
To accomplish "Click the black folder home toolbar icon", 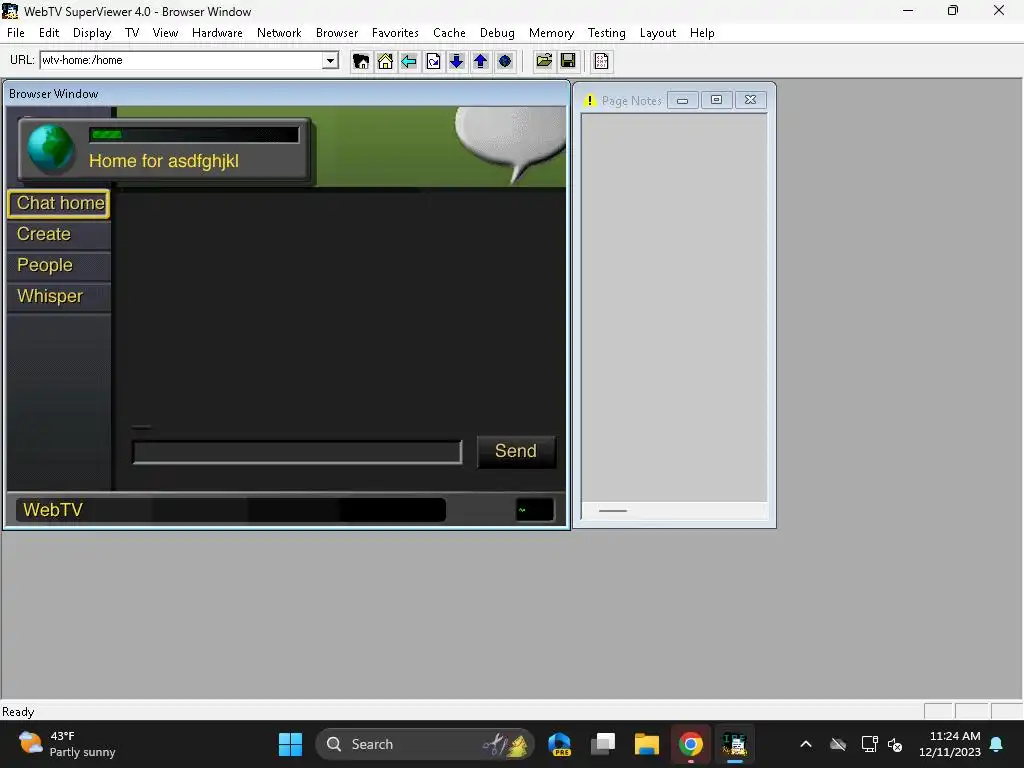I will point(361,61).
